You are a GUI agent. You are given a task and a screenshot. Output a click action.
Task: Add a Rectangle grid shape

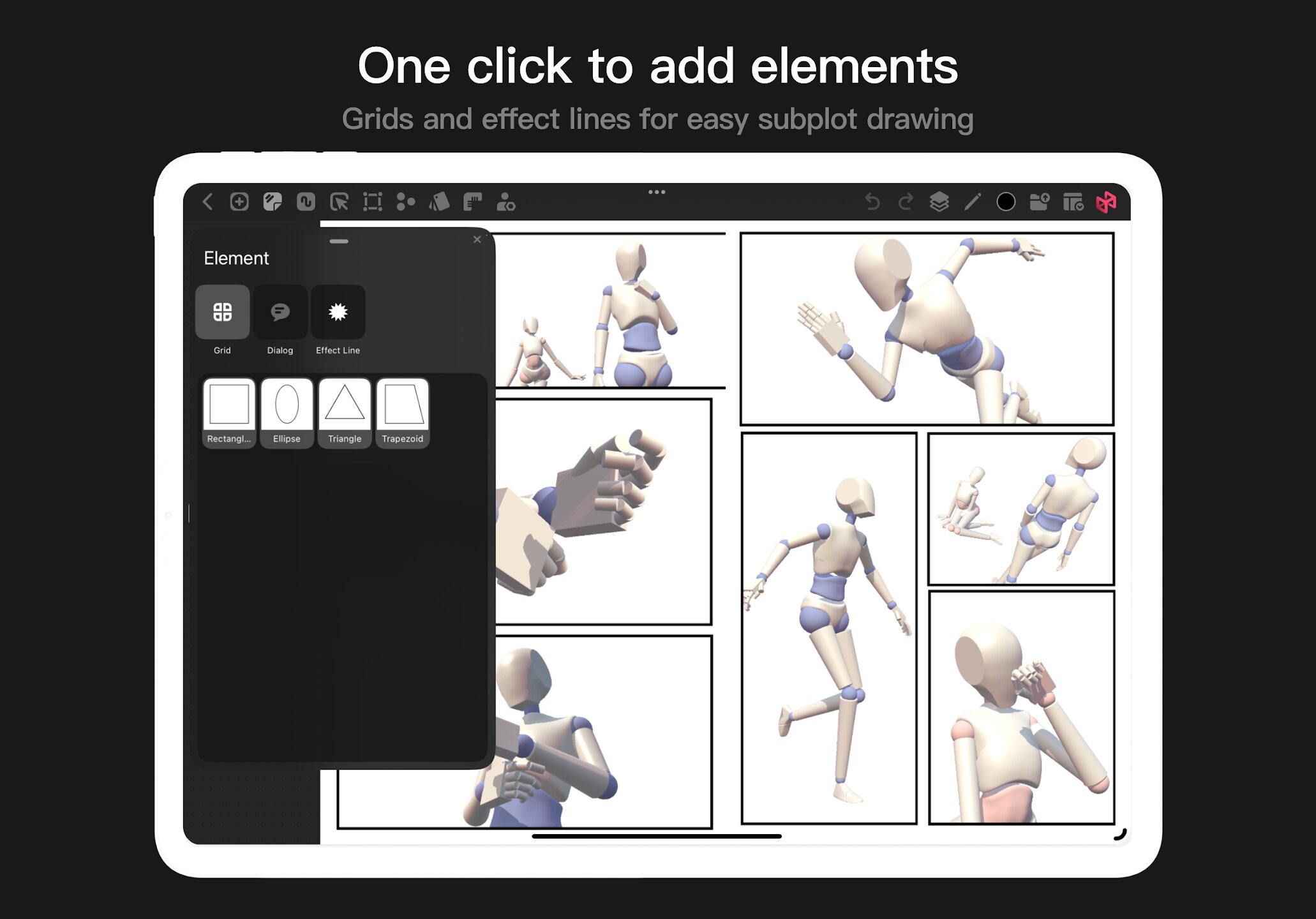click(229, 412)
